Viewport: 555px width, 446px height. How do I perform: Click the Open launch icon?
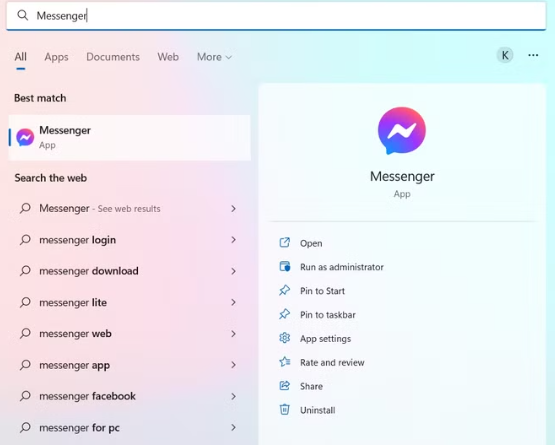click(x=285, y=242)
